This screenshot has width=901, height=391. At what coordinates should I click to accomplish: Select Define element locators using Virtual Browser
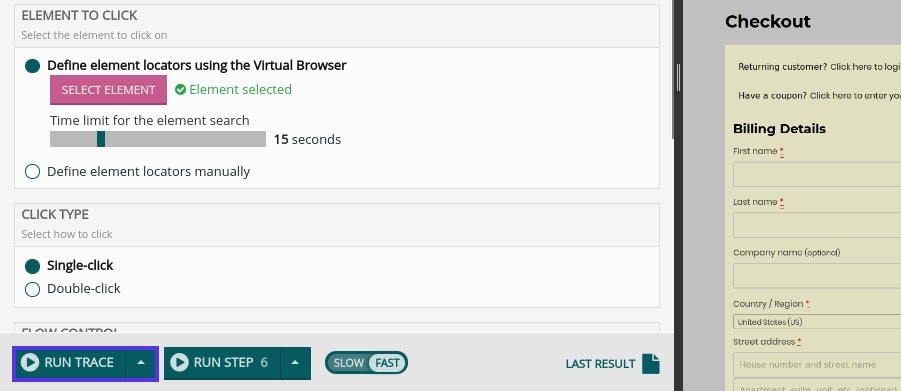[x=33, y=66]
